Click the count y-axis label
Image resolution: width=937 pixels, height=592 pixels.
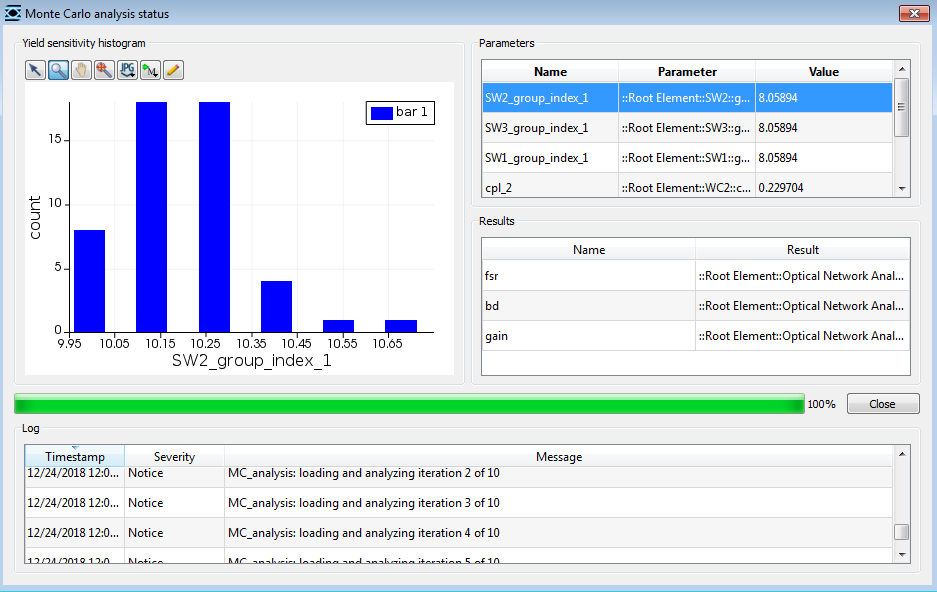35,217
